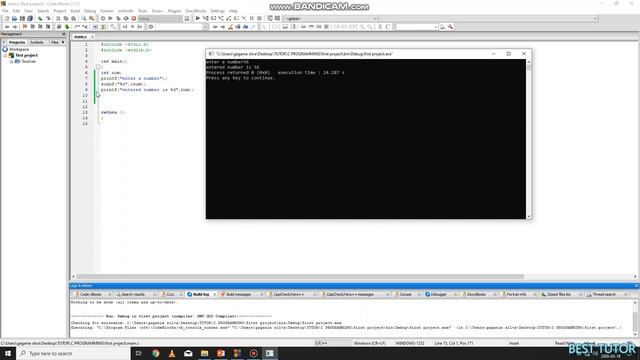Switch to the Symbols management tab

click(36, 42)
